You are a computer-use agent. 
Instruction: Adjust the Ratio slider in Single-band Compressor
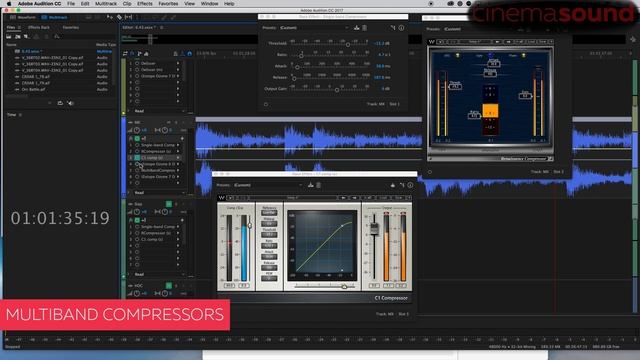click(x=301, y=56)
